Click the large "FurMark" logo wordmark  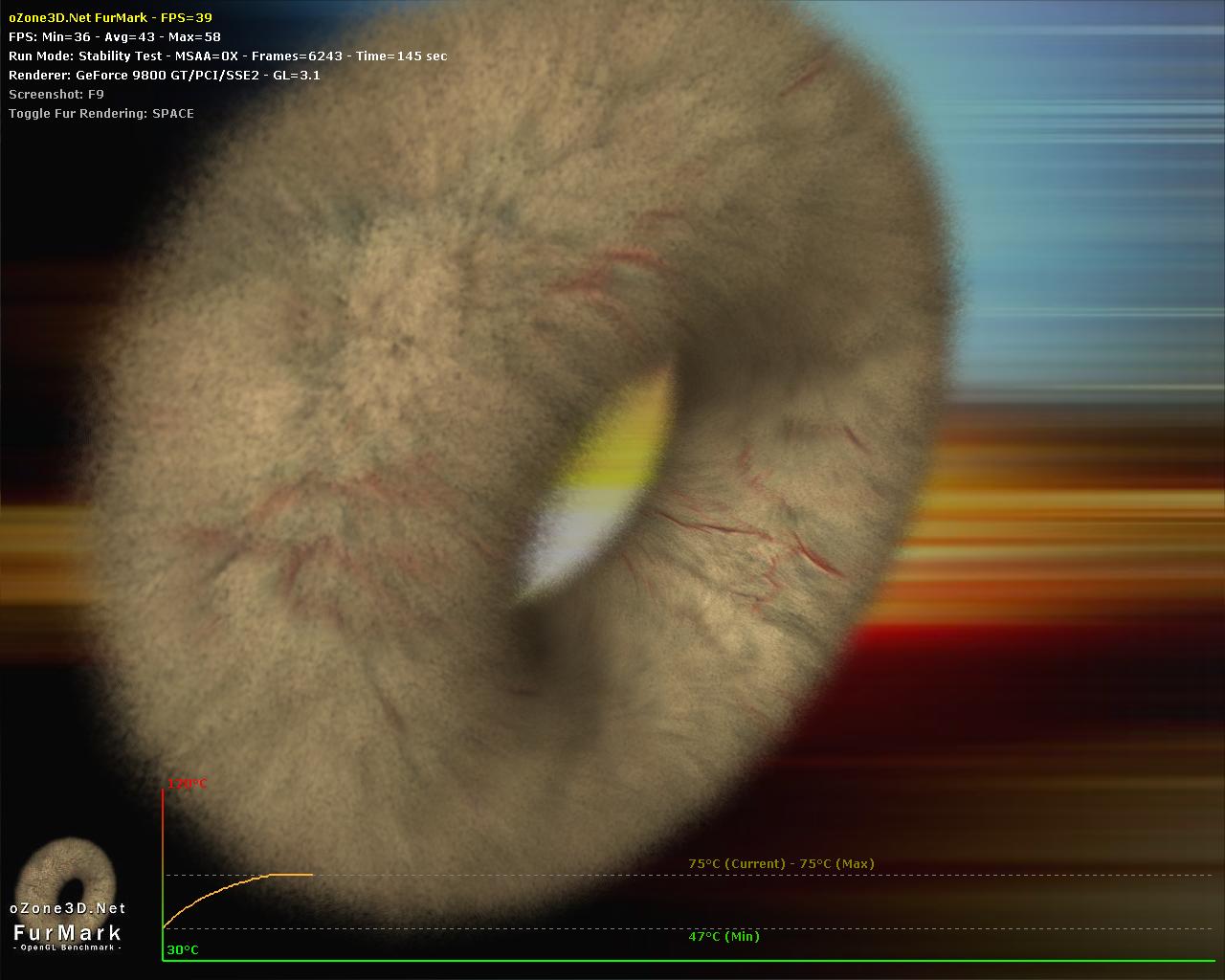[68, 932]
